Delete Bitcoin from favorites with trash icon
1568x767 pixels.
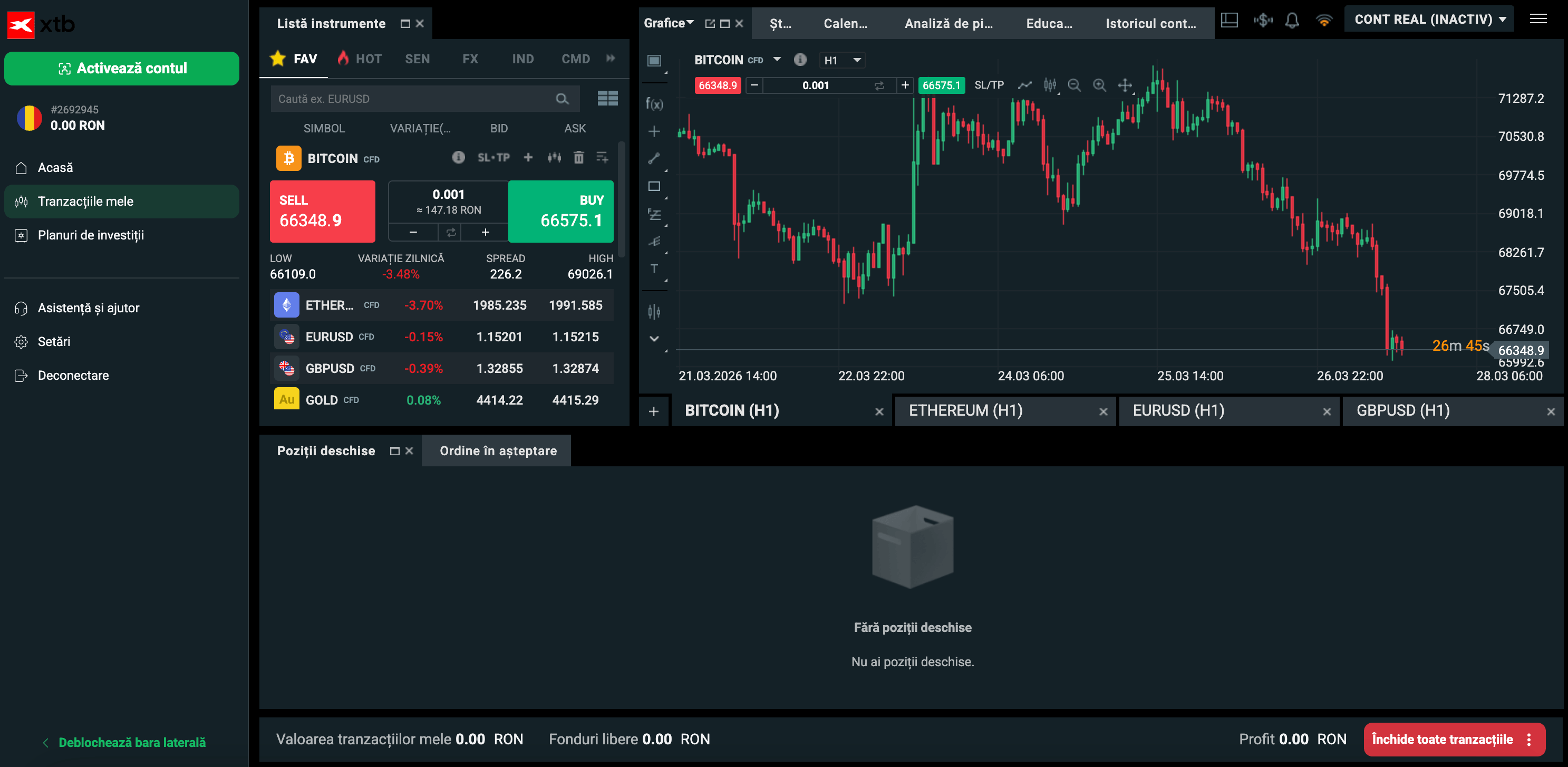(578, 158)
